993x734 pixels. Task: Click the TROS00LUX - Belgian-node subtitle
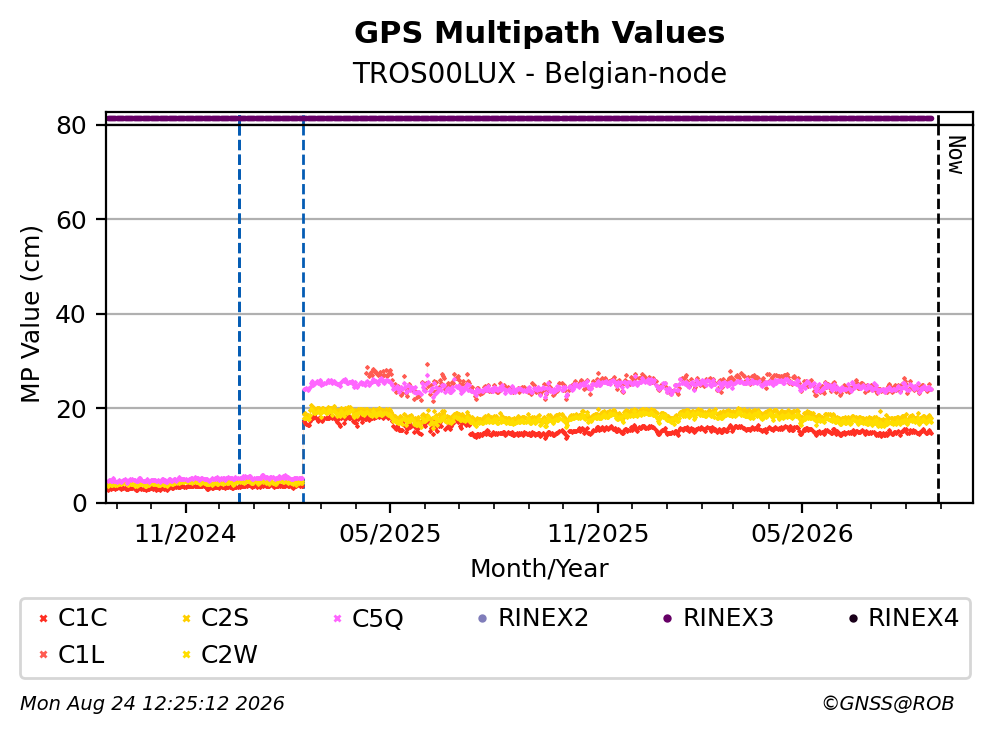pyautogui.click(x=540, y=73)
